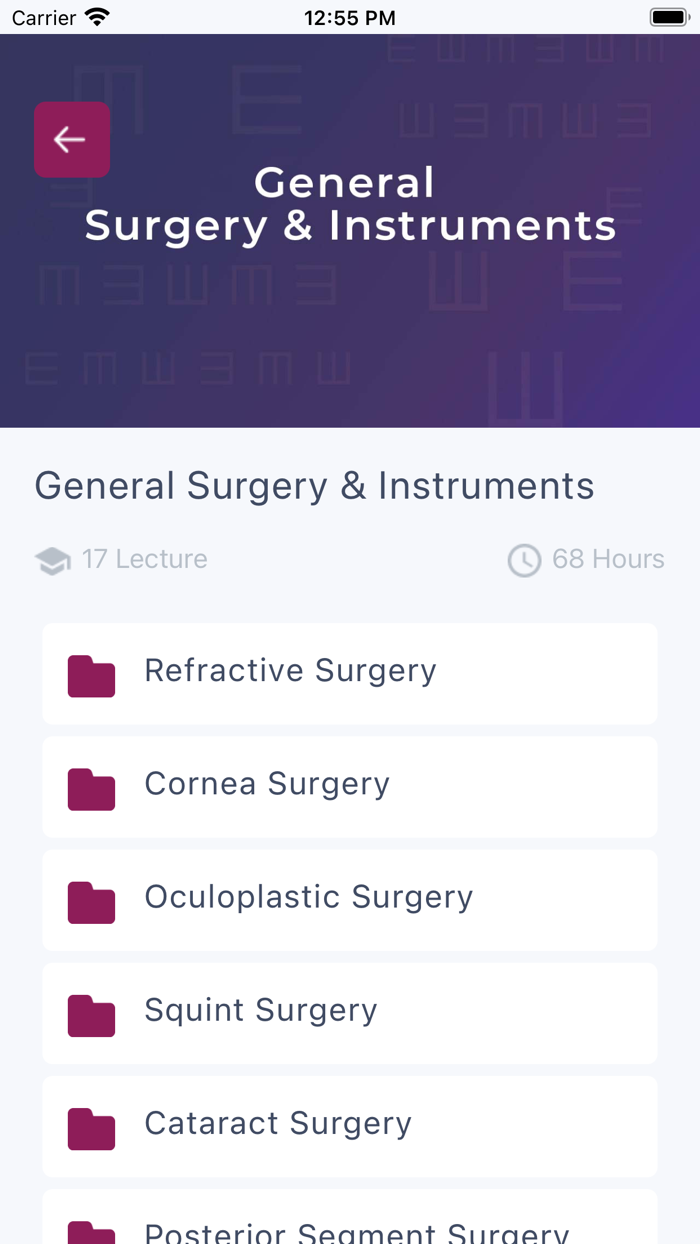Tap the 12:55 PM clock display
Image resolution: width=700 pixels, height=1244 pixels.
point(350,16)
